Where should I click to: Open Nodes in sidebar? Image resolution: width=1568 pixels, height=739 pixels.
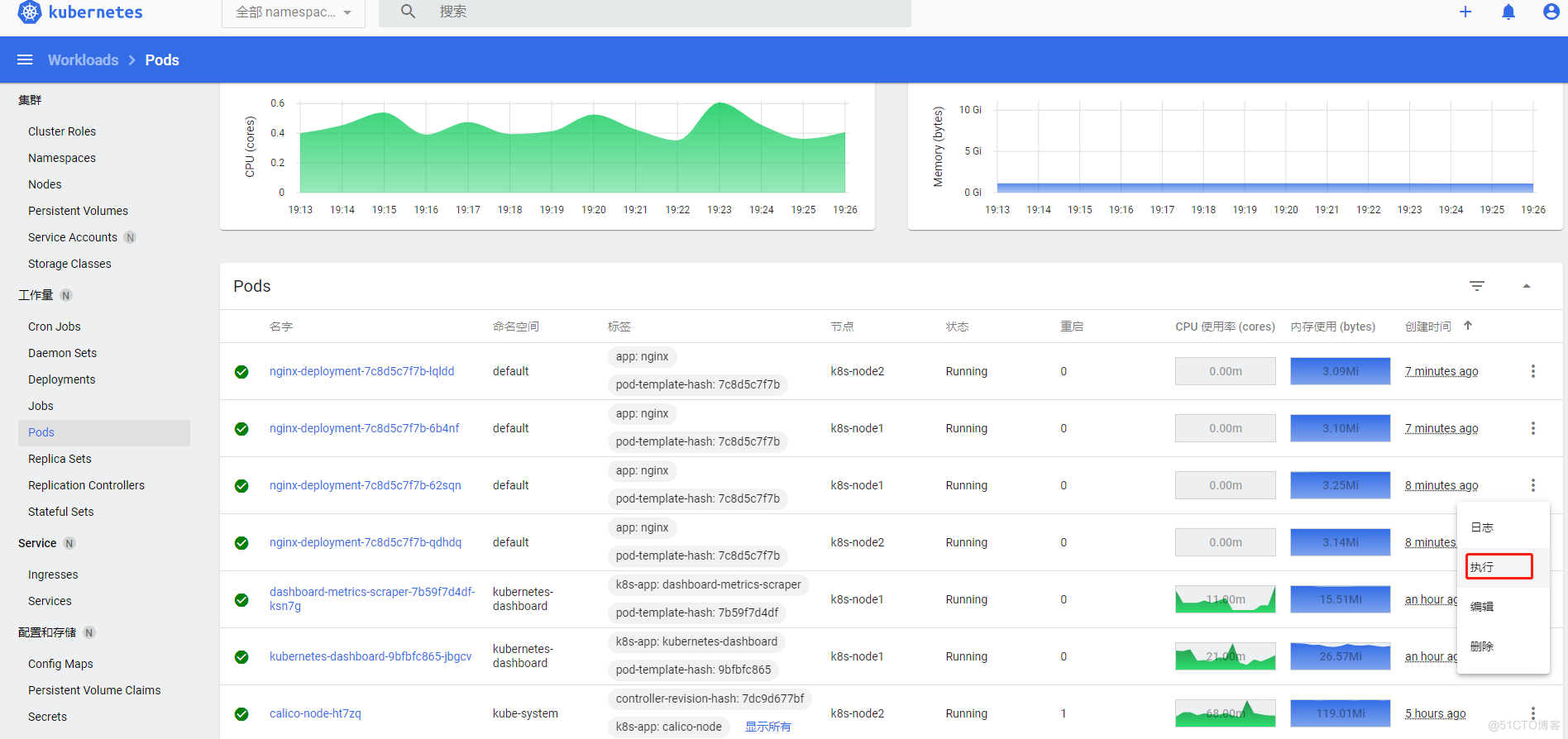(x=45, y=184)
